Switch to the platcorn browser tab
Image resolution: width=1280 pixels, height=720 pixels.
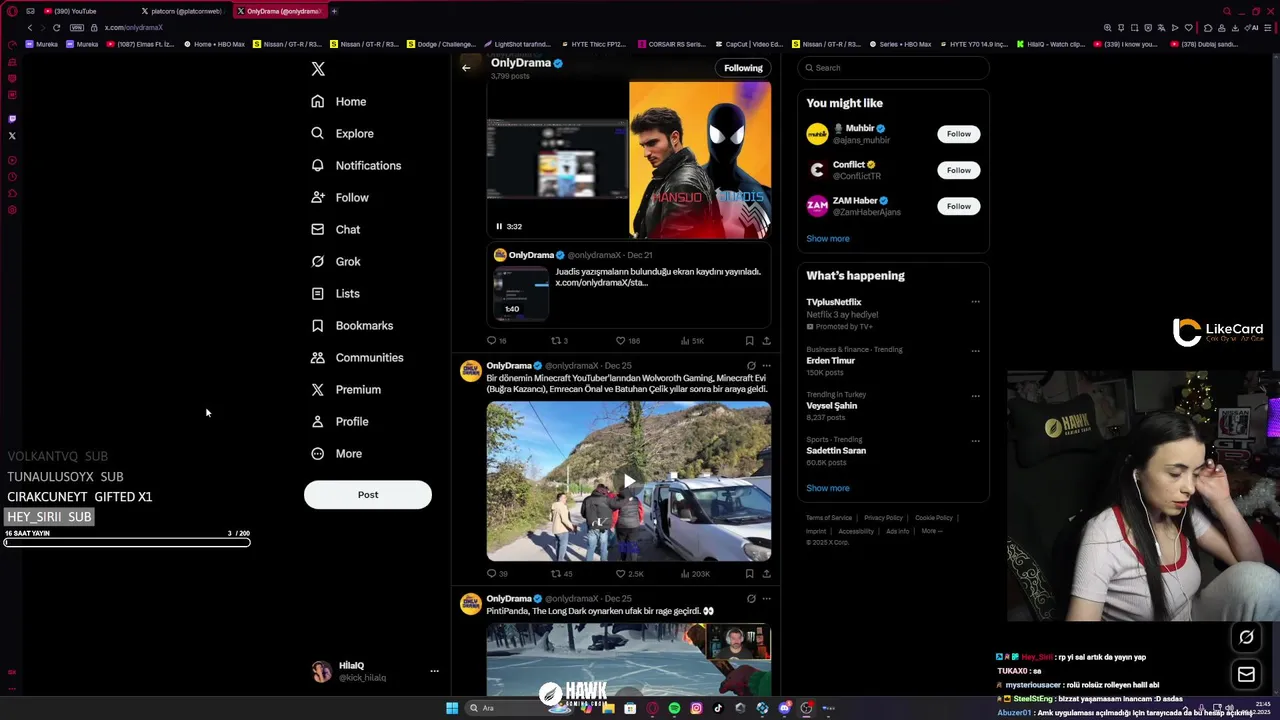pos(184,11)
